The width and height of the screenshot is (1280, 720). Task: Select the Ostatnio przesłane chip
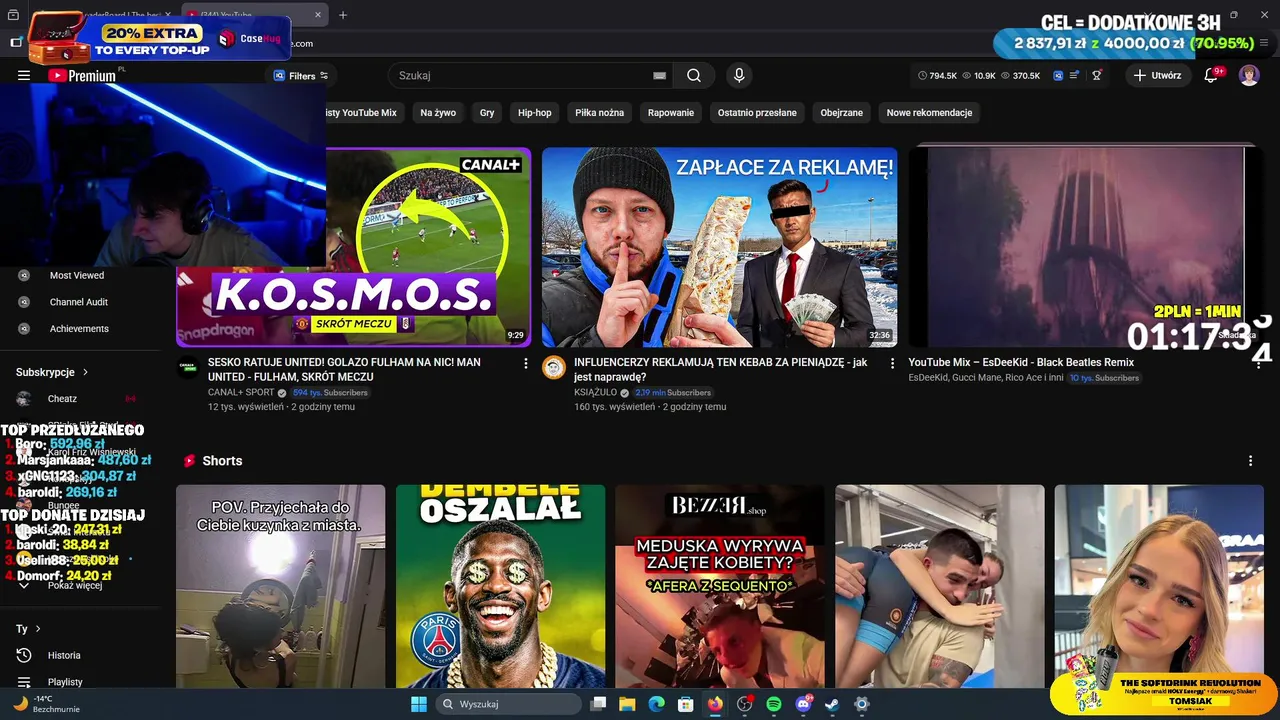coord(757,113)
